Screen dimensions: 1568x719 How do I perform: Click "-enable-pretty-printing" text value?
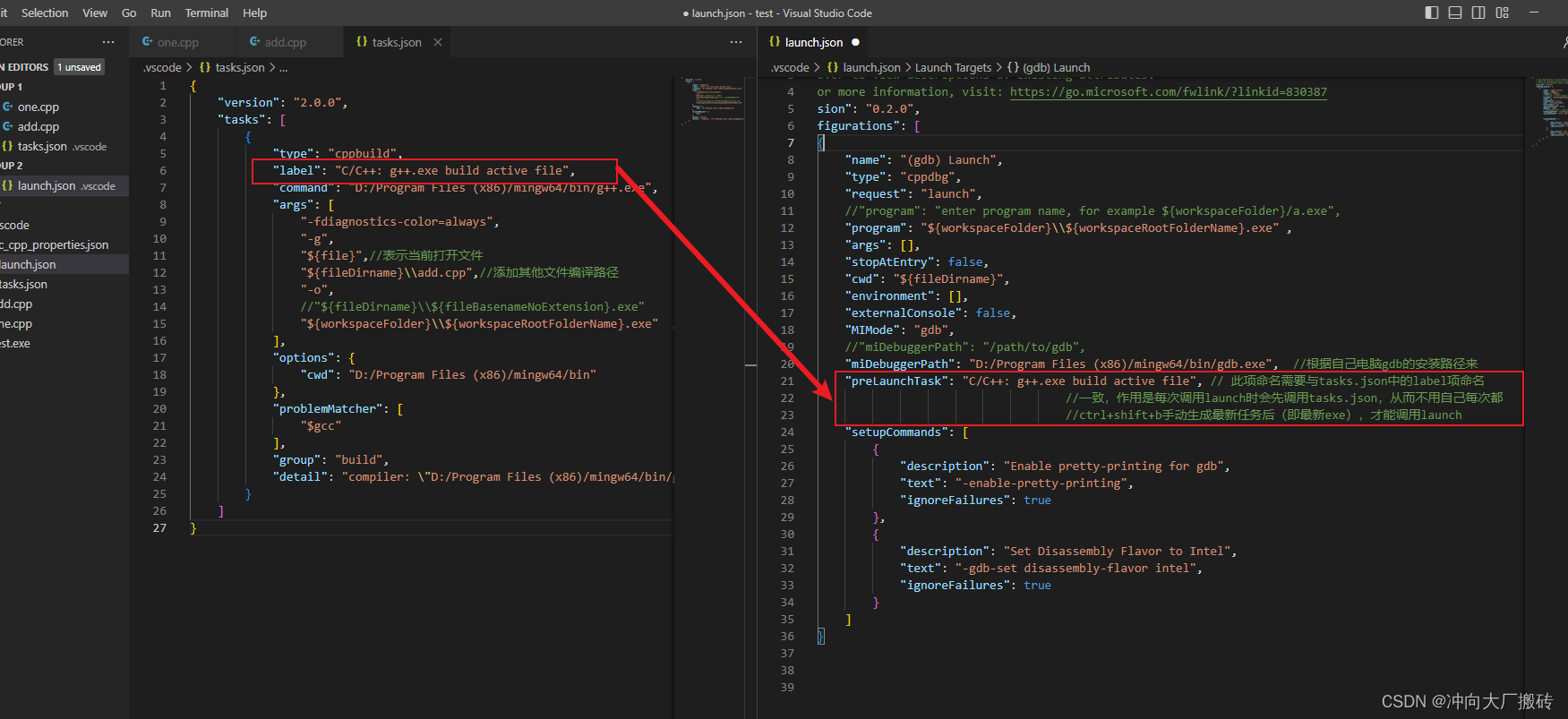(1041, 483)
